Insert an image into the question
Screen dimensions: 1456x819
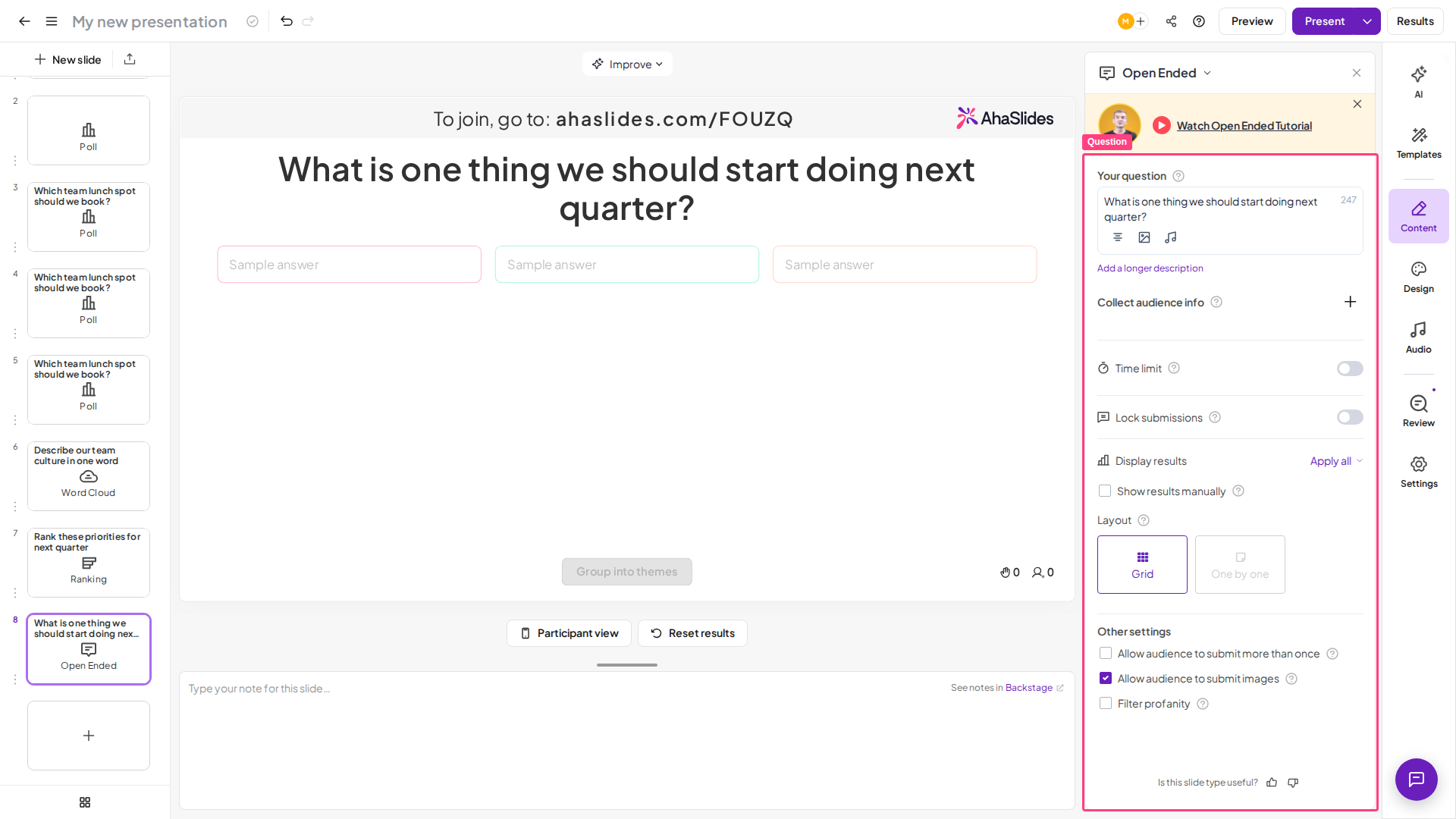coord(1144,237)
